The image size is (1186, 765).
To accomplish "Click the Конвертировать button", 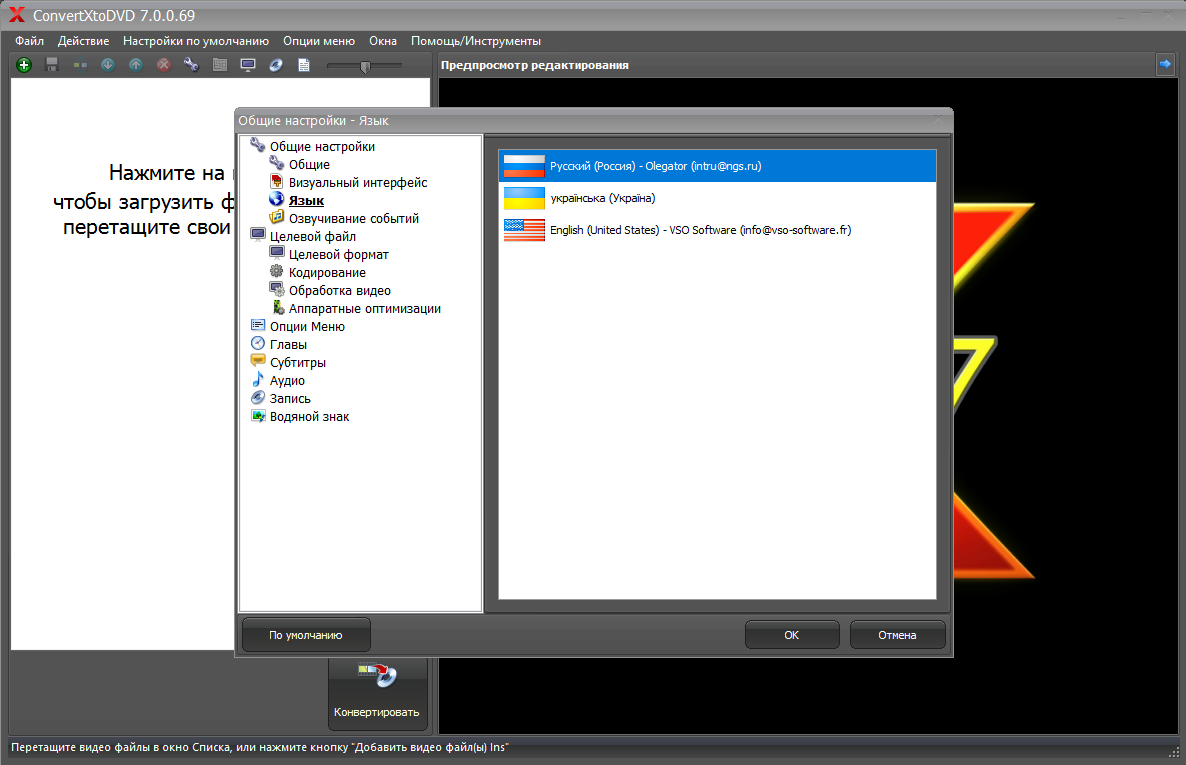I will point(377,694).
